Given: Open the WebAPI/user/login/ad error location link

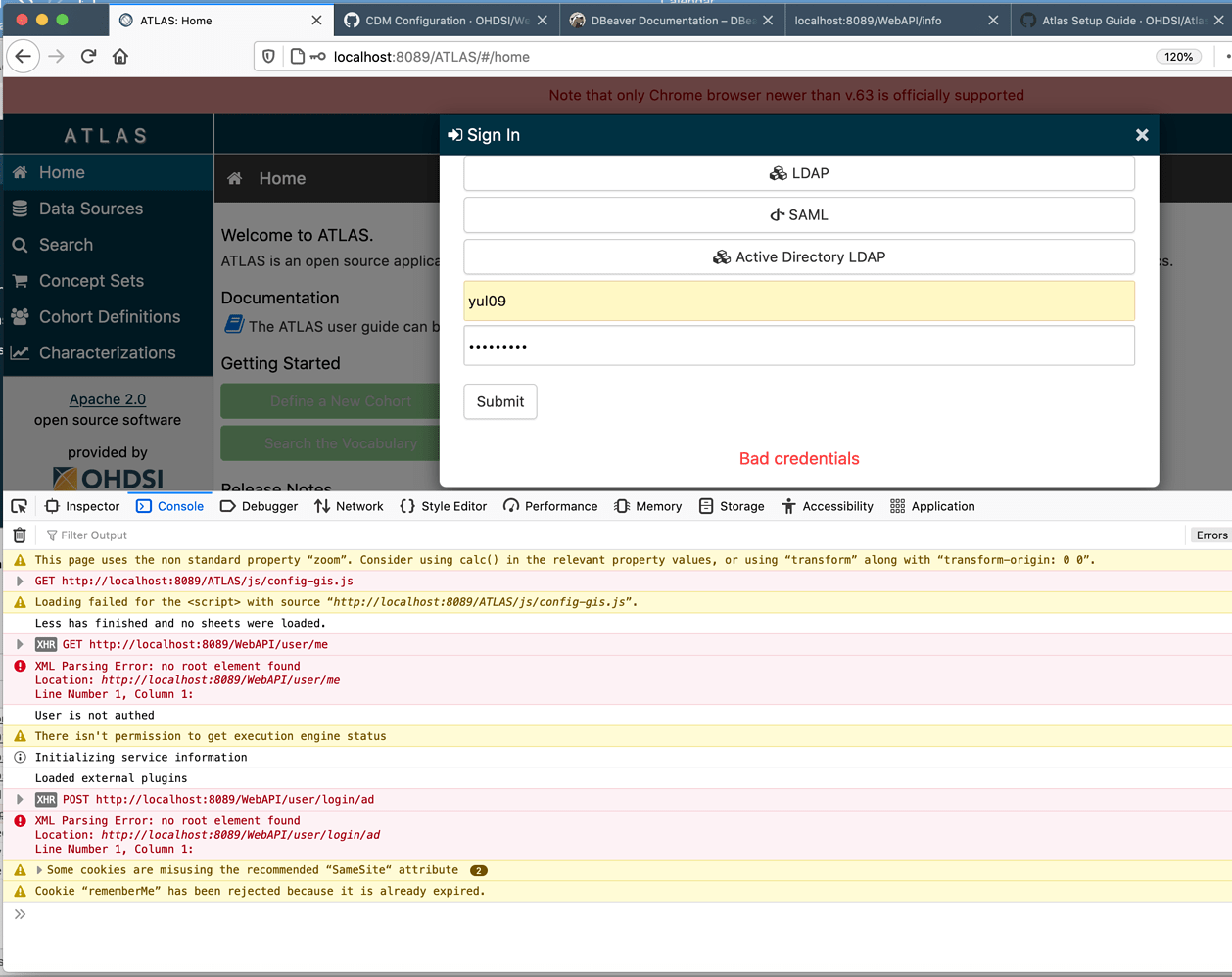Looking at the screenshot, I should click(240, 835).
